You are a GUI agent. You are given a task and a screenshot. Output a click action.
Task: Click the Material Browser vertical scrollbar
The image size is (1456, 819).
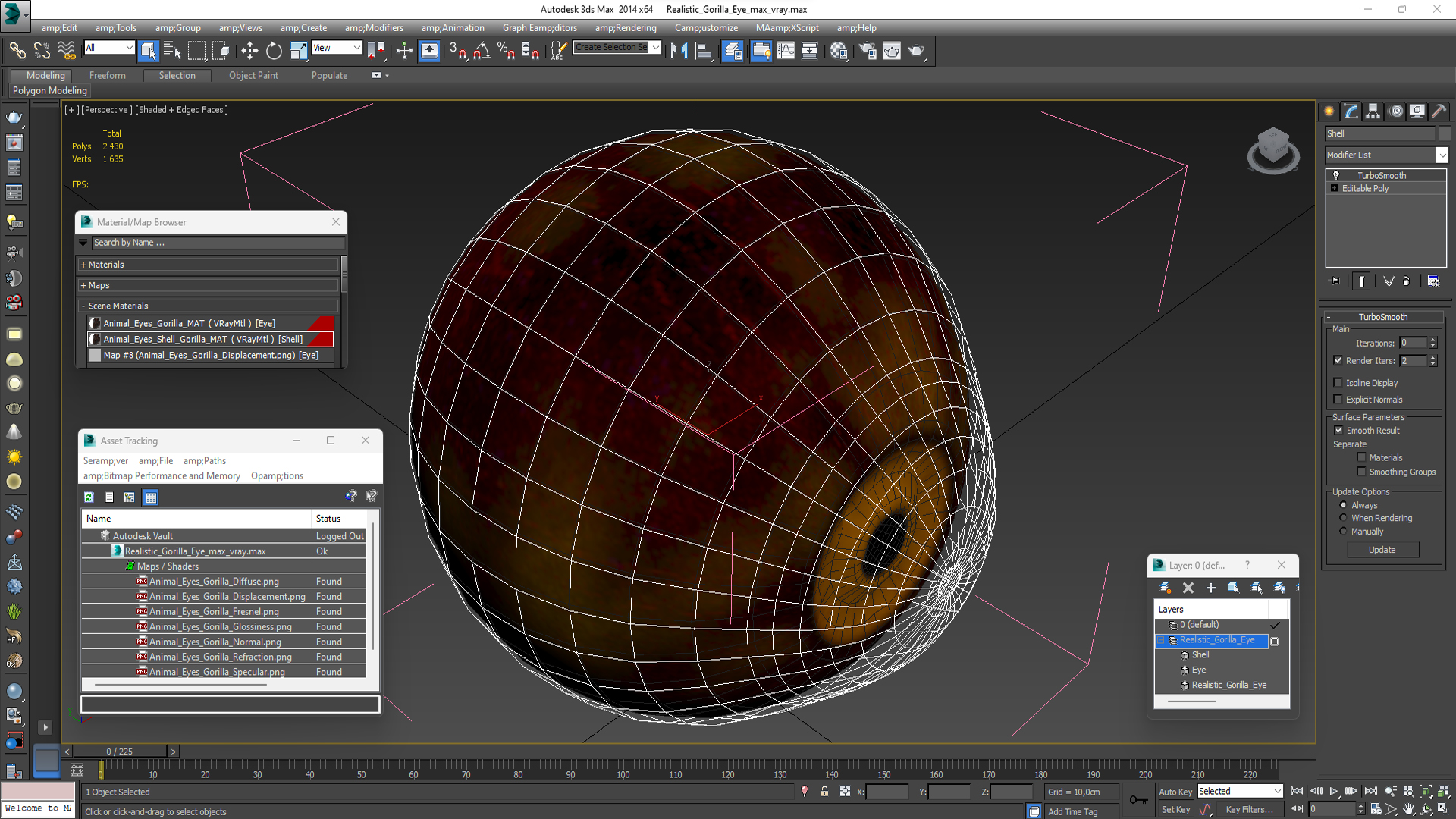[344, 274]
